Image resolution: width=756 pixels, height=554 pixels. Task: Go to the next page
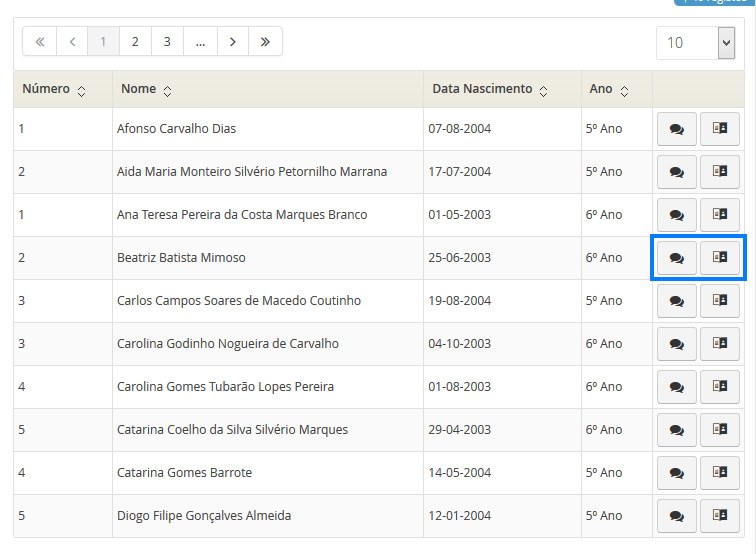(x=232, y=42)
